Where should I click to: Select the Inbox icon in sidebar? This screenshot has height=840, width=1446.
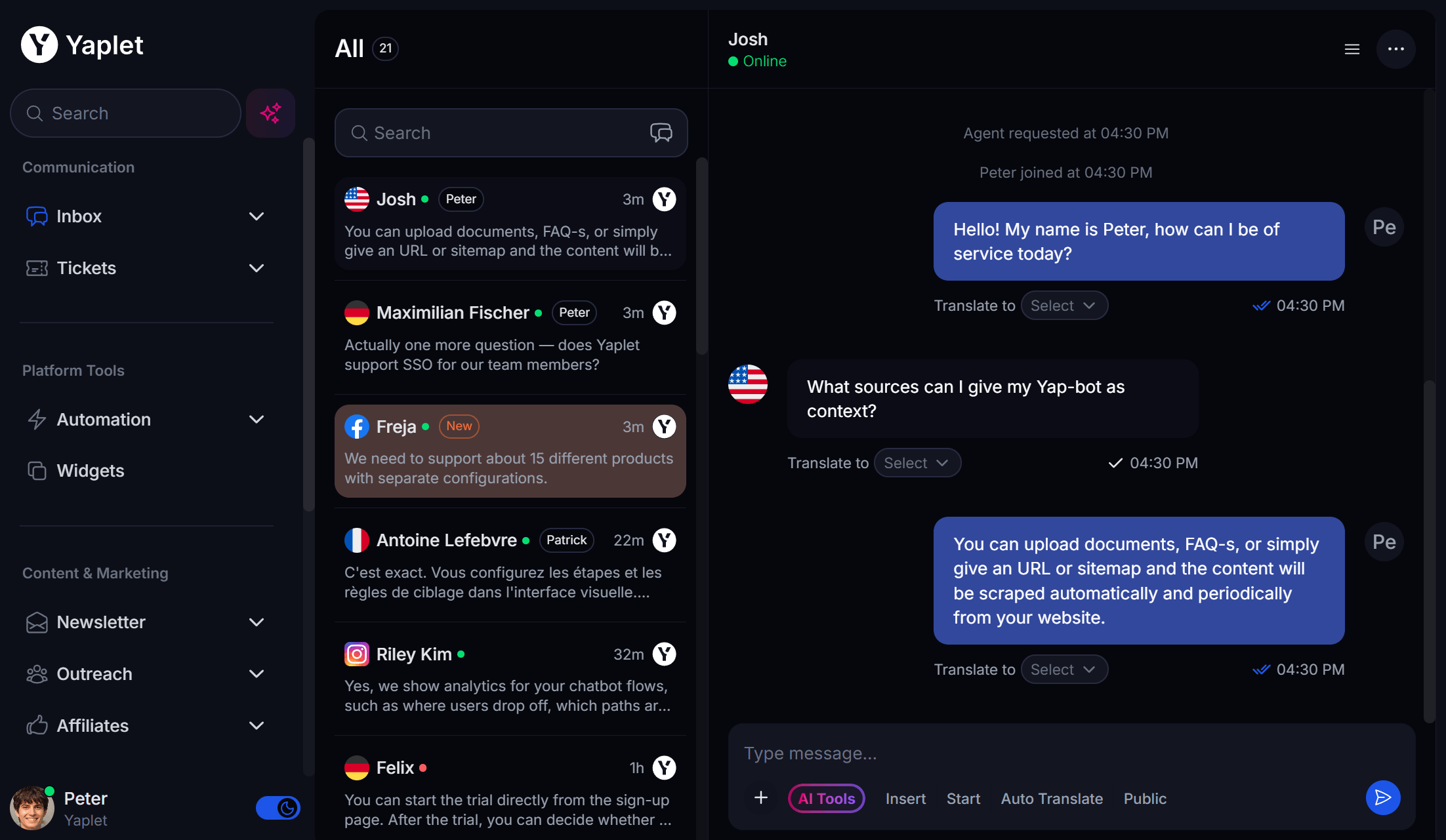(x=37, y=216)
